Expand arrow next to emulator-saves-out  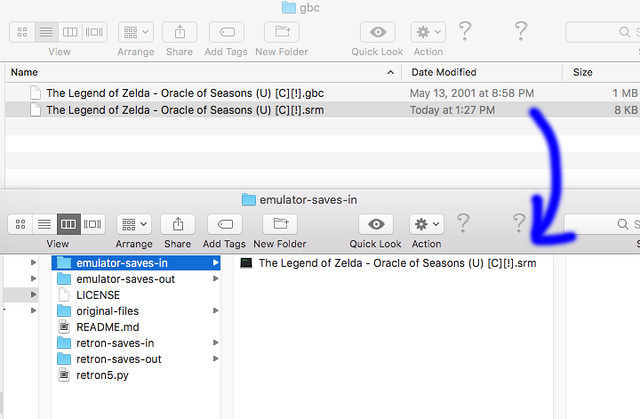click(x=216, y=279)
